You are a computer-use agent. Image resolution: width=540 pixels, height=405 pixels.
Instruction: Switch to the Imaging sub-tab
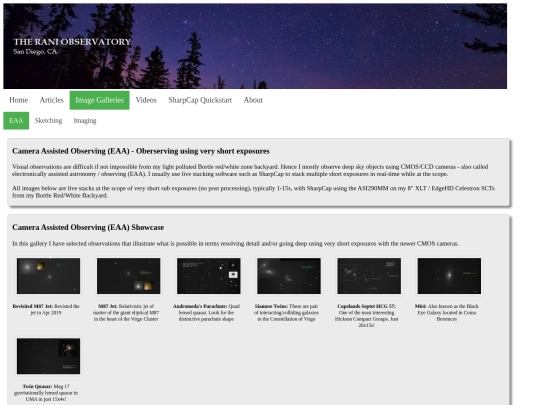[x=85, y=121]
